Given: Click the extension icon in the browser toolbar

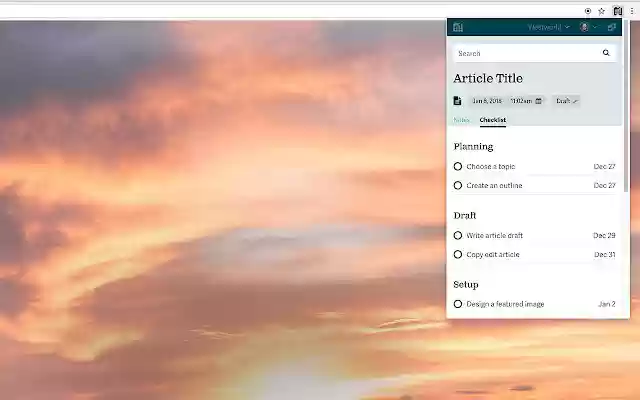Looking at the screenshot, I should point(618,11).
